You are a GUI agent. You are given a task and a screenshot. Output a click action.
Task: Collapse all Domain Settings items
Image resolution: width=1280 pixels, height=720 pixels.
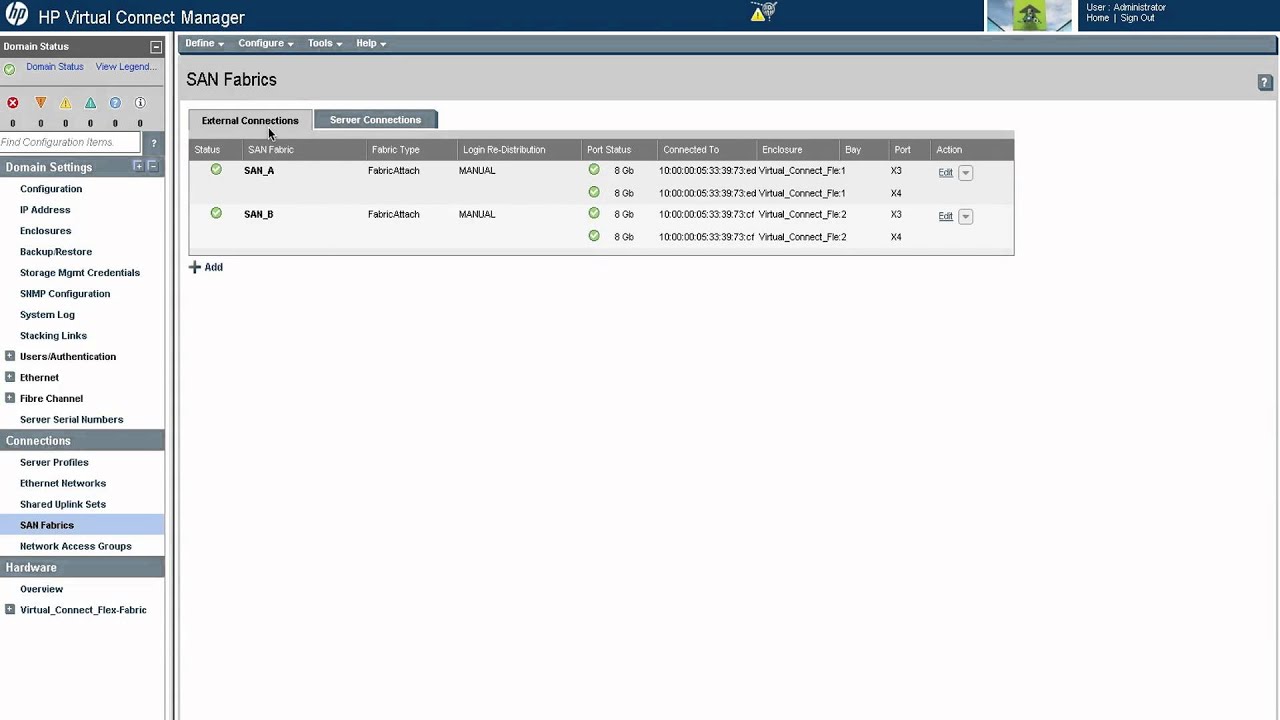152,166
